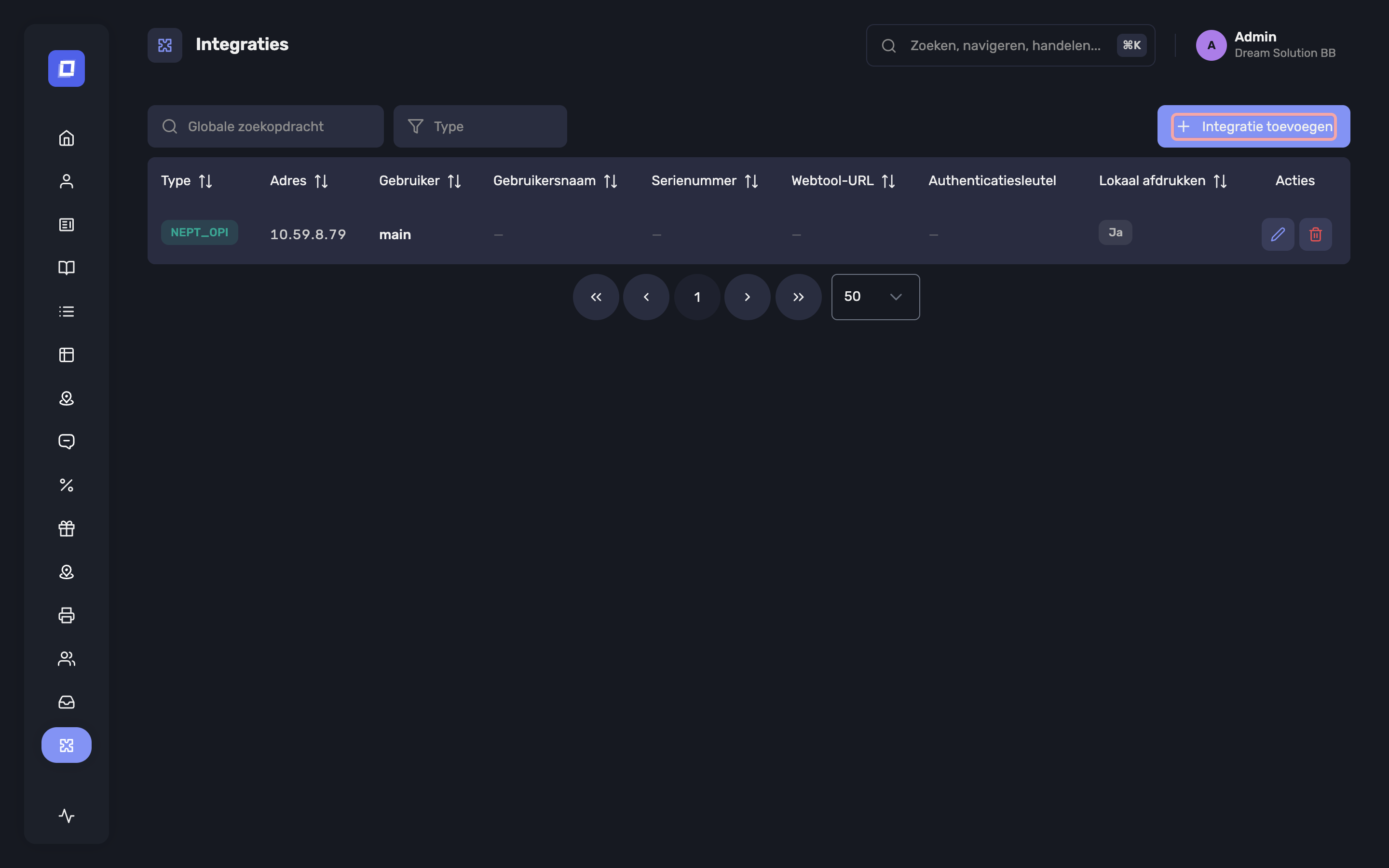This screenshot has width=1389, height=868.
Task: Open the open book icon in sidebar
Action: click(x=67, y=268)
